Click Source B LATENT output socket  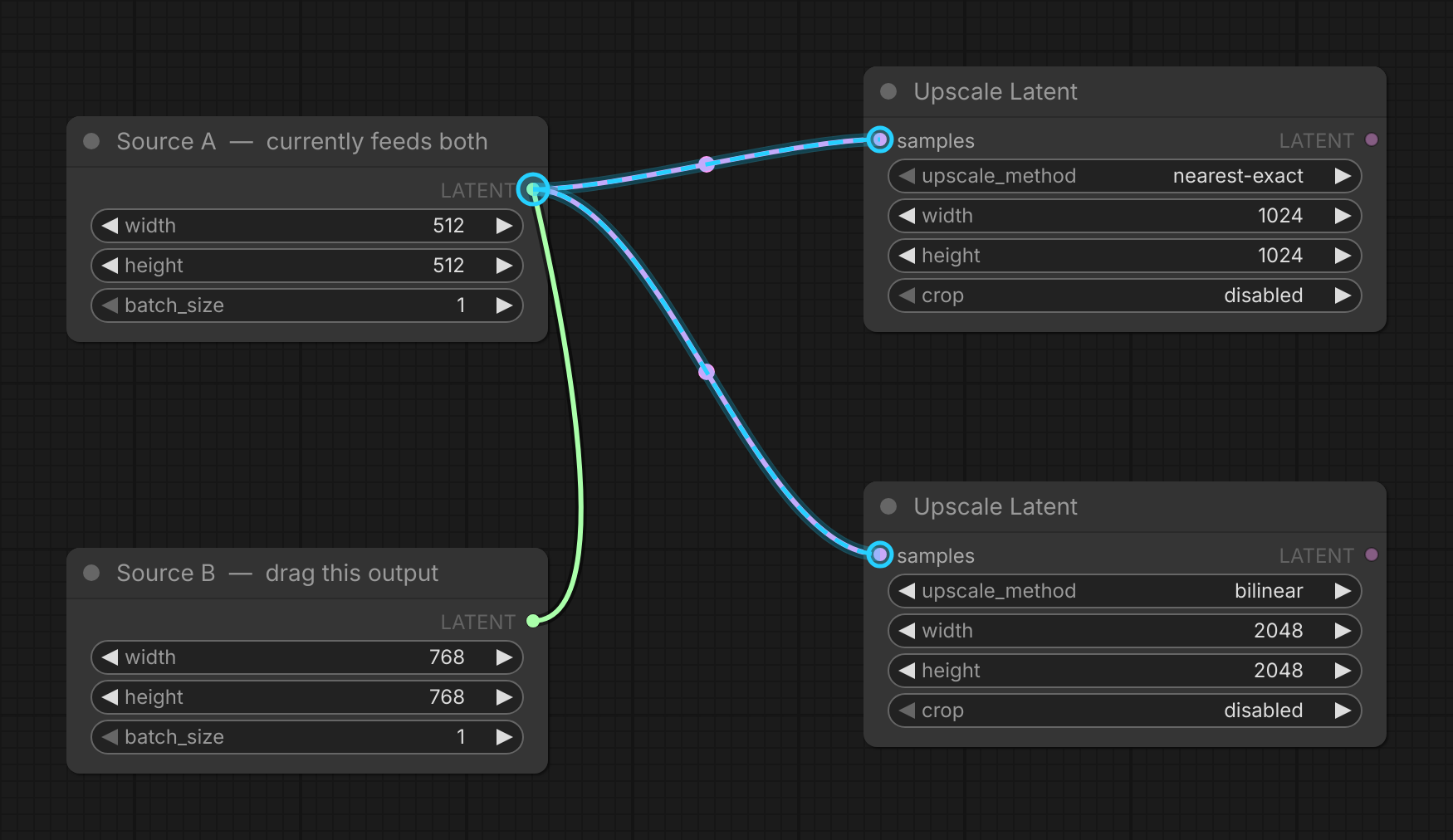(533, 621)
